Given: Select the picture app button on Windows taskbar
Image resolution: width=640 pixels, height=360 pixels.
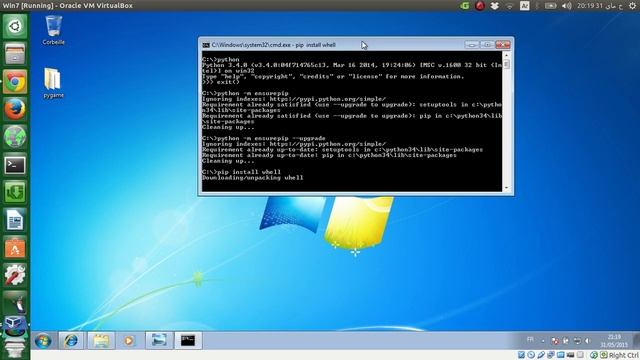Looking at the screenshot, I should (x=159, y=340).
